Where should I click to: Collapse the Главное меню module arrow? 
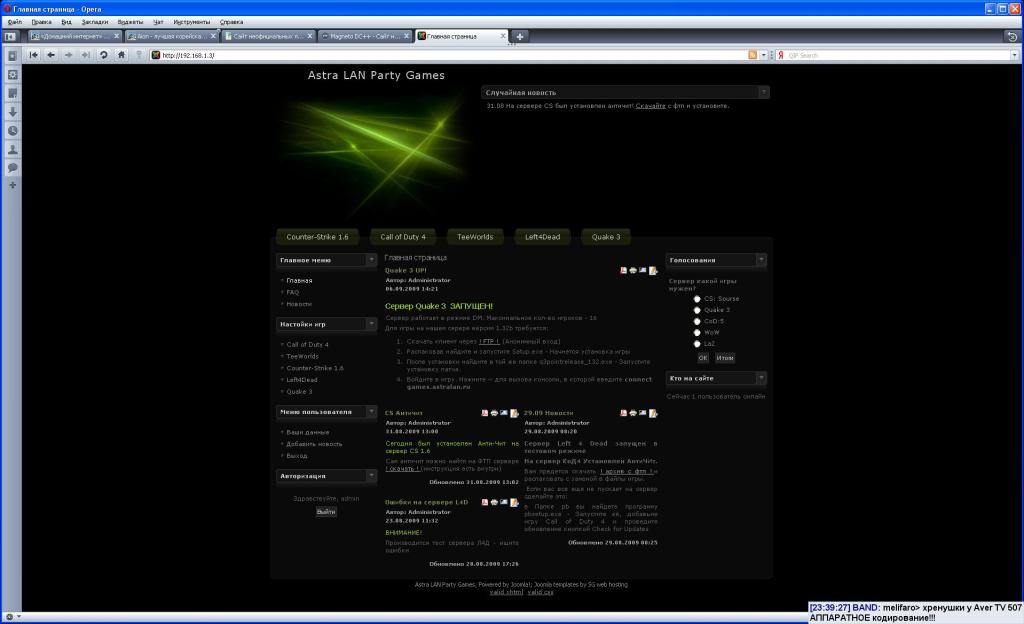pyautogui.click(x=372, y=260)
